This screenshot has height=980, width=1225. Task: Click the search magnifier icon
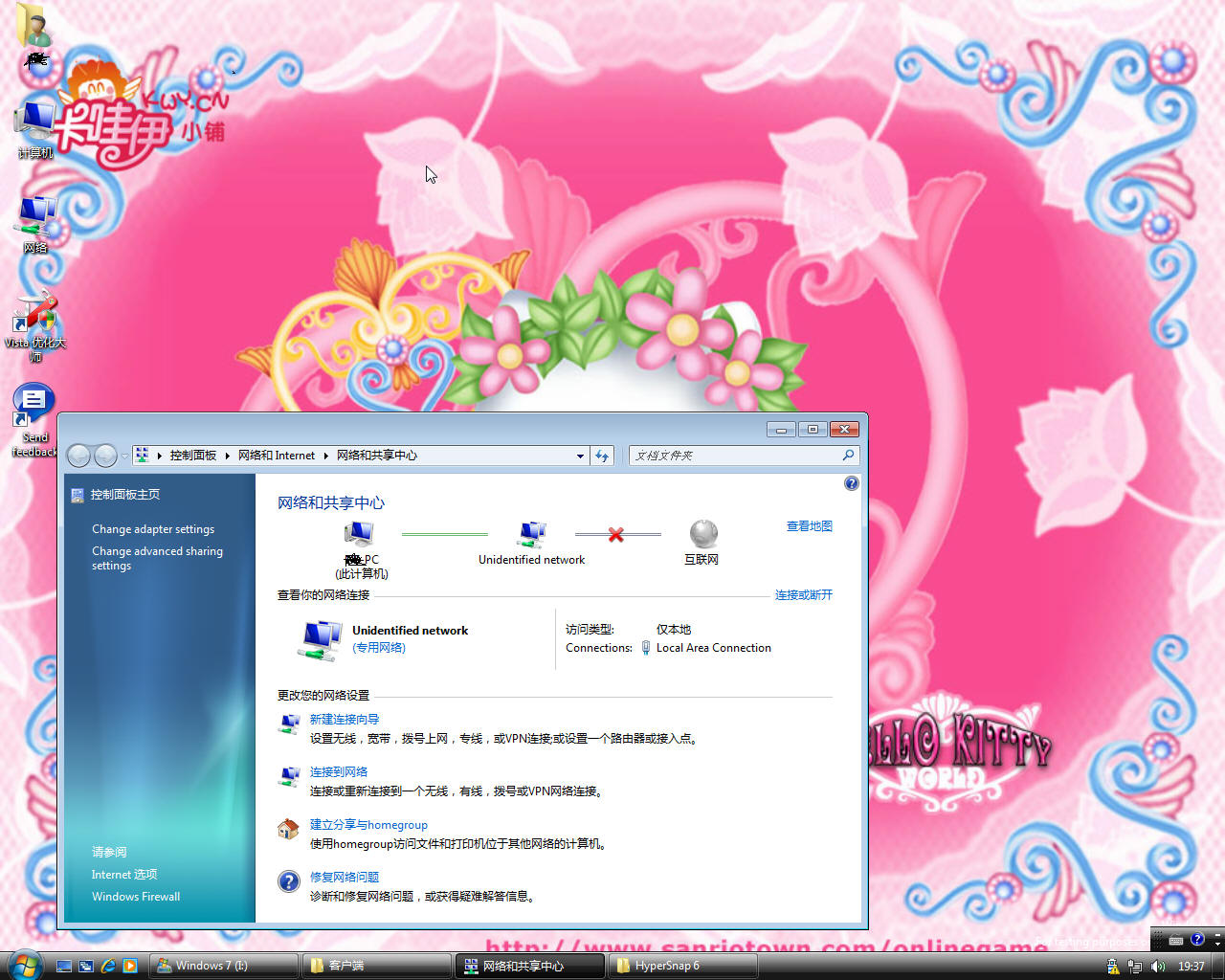(848, 456)
